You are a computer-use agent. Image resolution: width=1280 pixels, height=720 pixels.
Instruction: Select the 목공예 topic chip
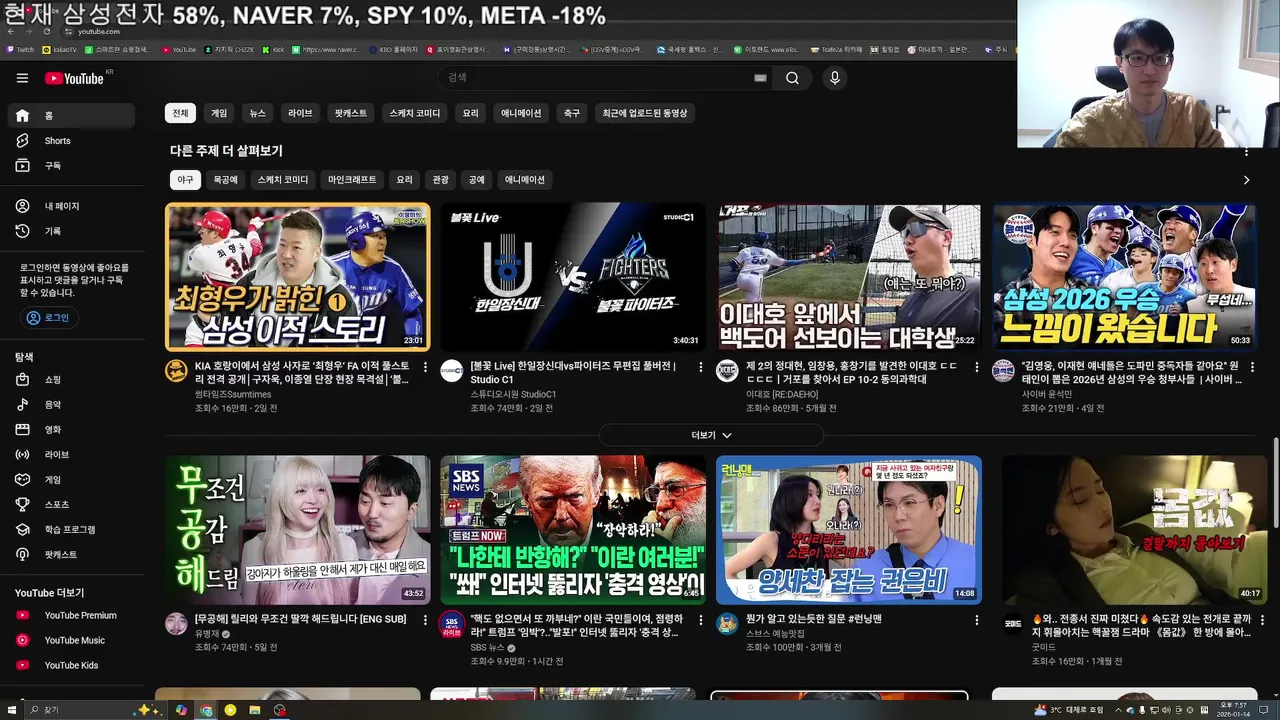click(225, 180)
